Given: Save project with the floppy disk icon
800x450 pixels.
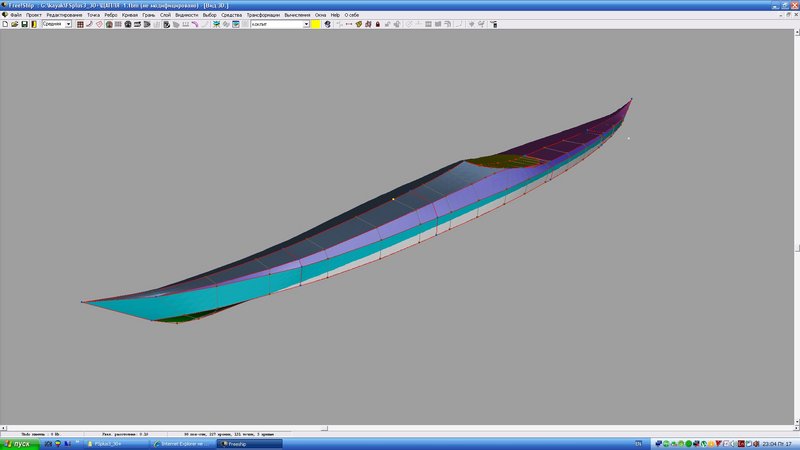Looking at the screenshot, I should coord(24,24).
